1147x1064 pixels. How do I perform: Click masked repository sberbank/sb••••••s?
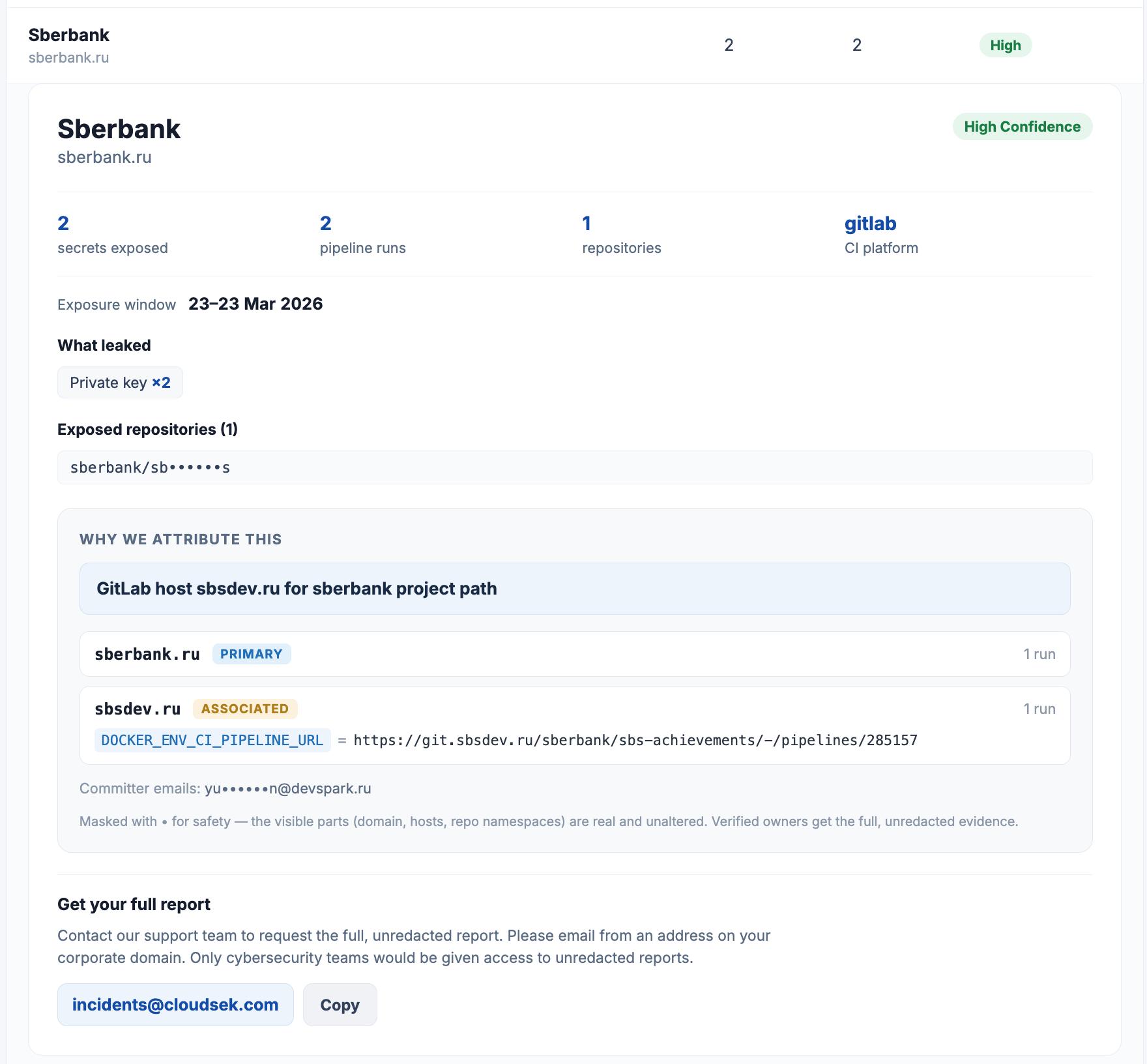[x=575, y=467]
